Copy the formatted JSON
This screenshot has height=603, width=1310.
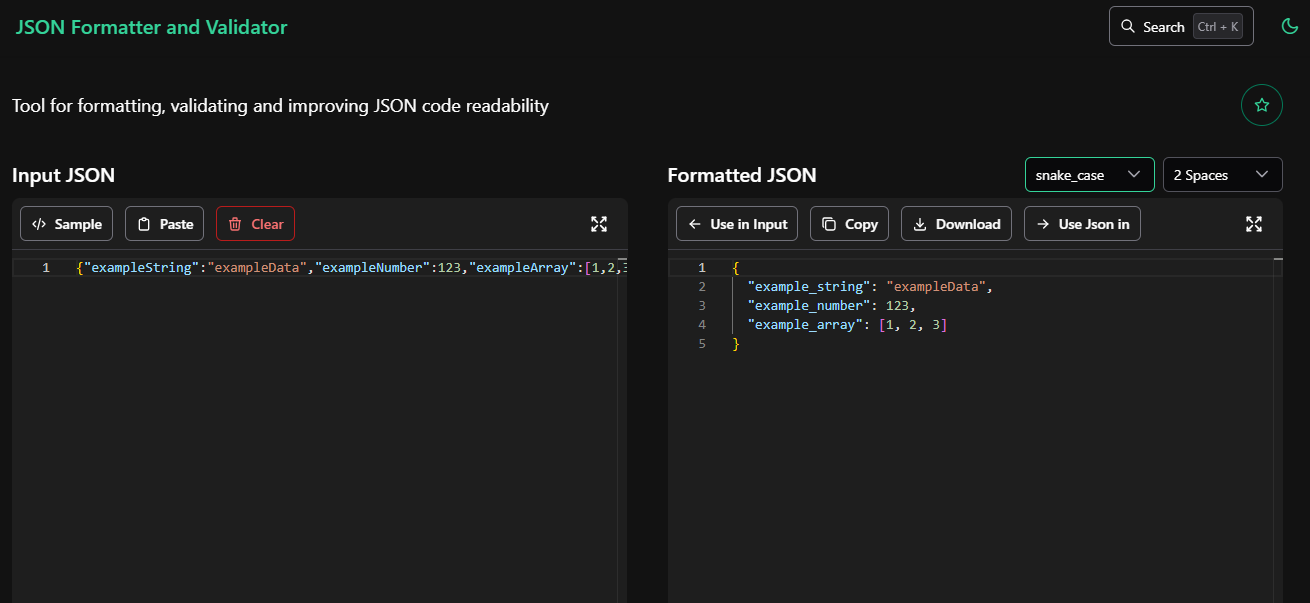pyautogui.click(x=849, y=224)
